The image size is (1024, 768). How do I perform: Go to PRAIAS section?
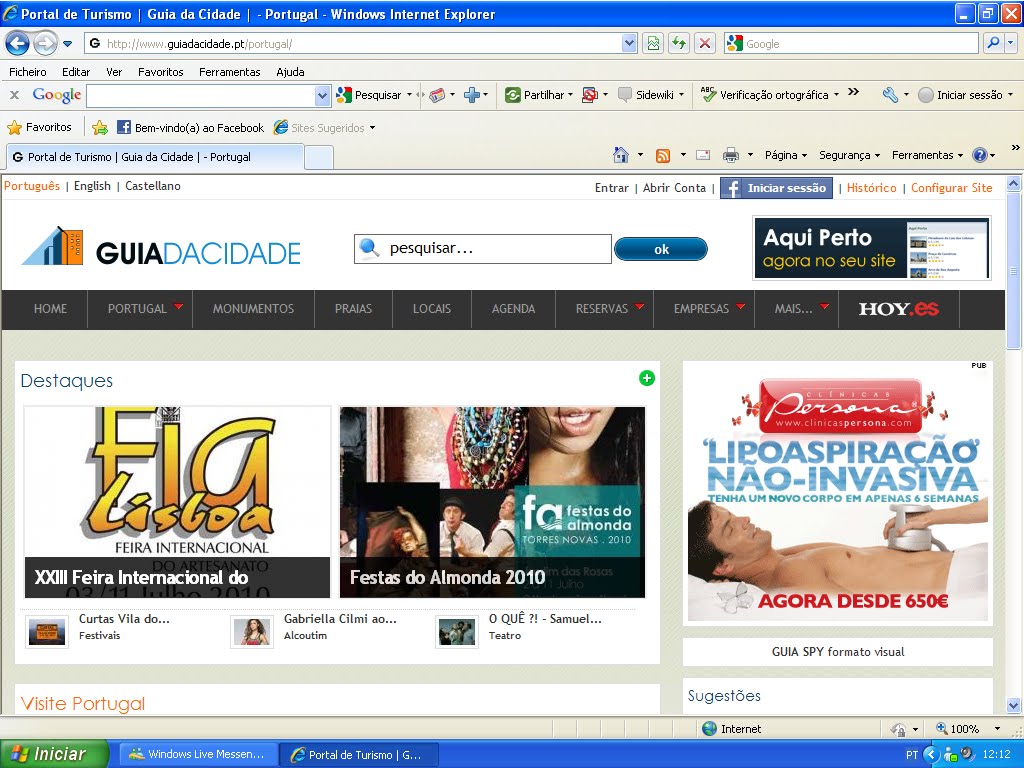(x=353, y=308)
